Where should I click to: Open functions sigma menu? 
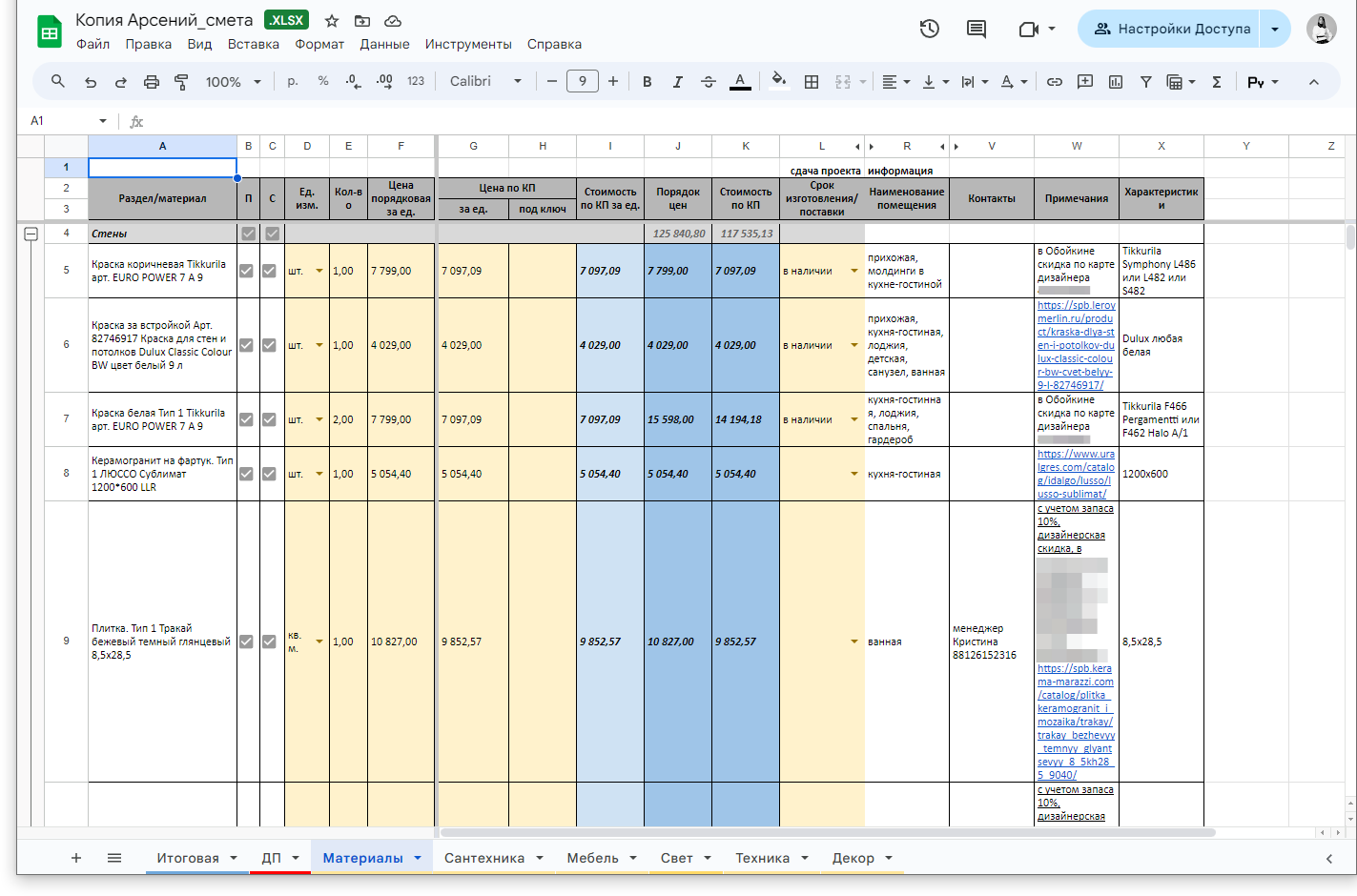[1217, 82]
